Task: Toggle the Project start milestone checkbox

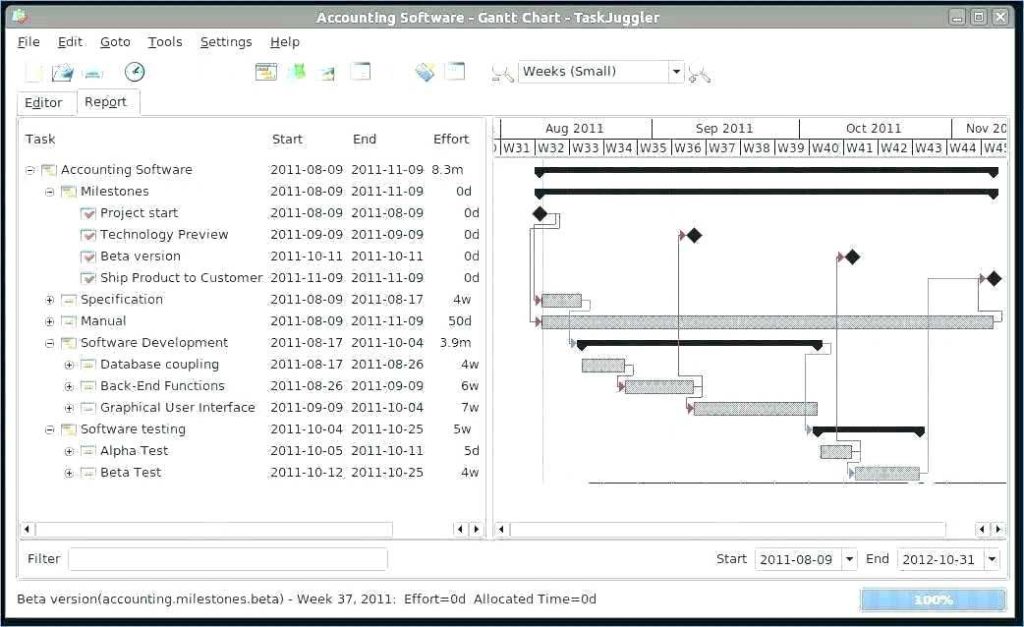Action: pyautogui.click(x=88, y=212)
